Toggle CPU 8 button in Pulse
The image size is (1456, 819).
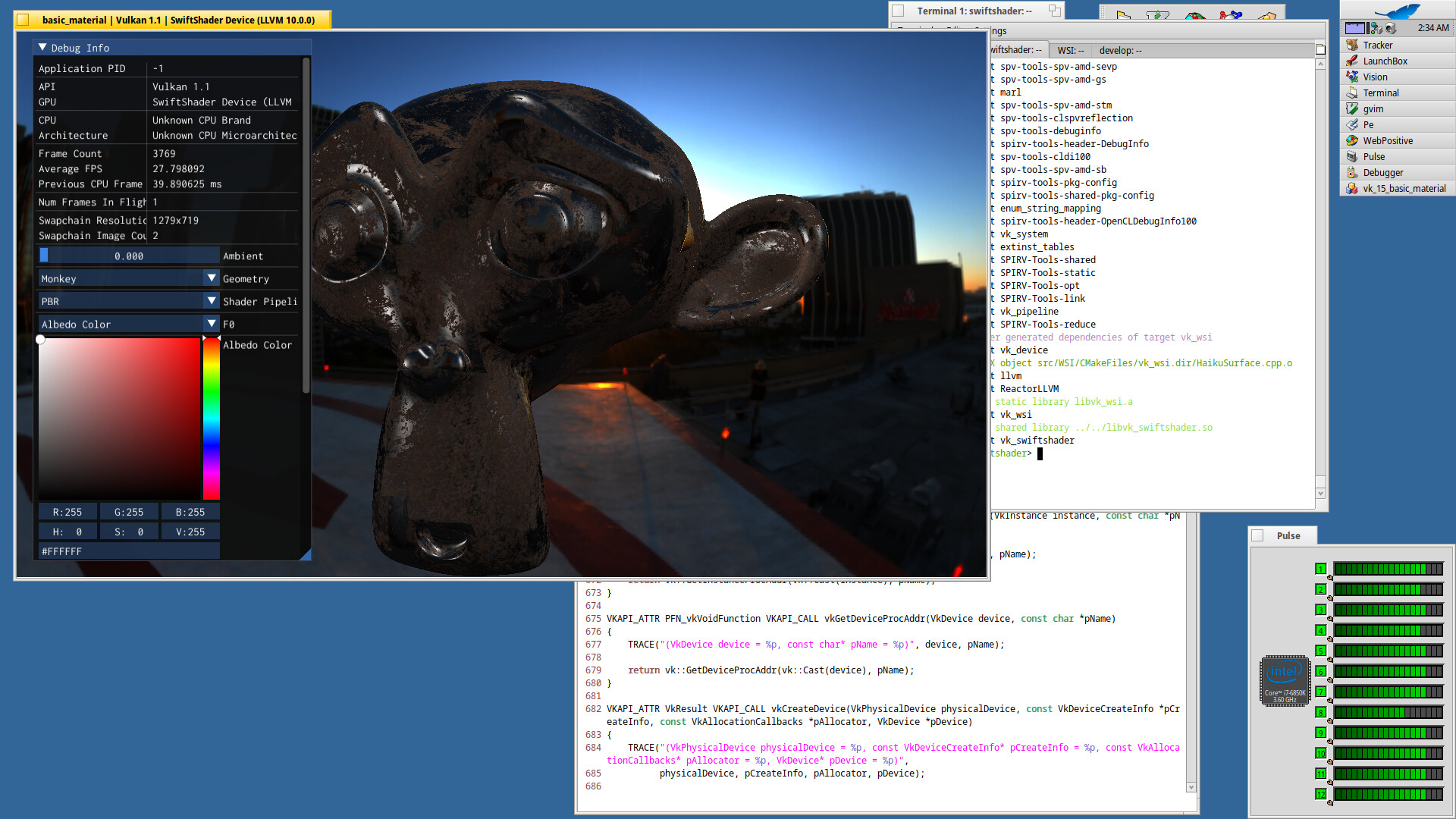(x=1320, y=712)
